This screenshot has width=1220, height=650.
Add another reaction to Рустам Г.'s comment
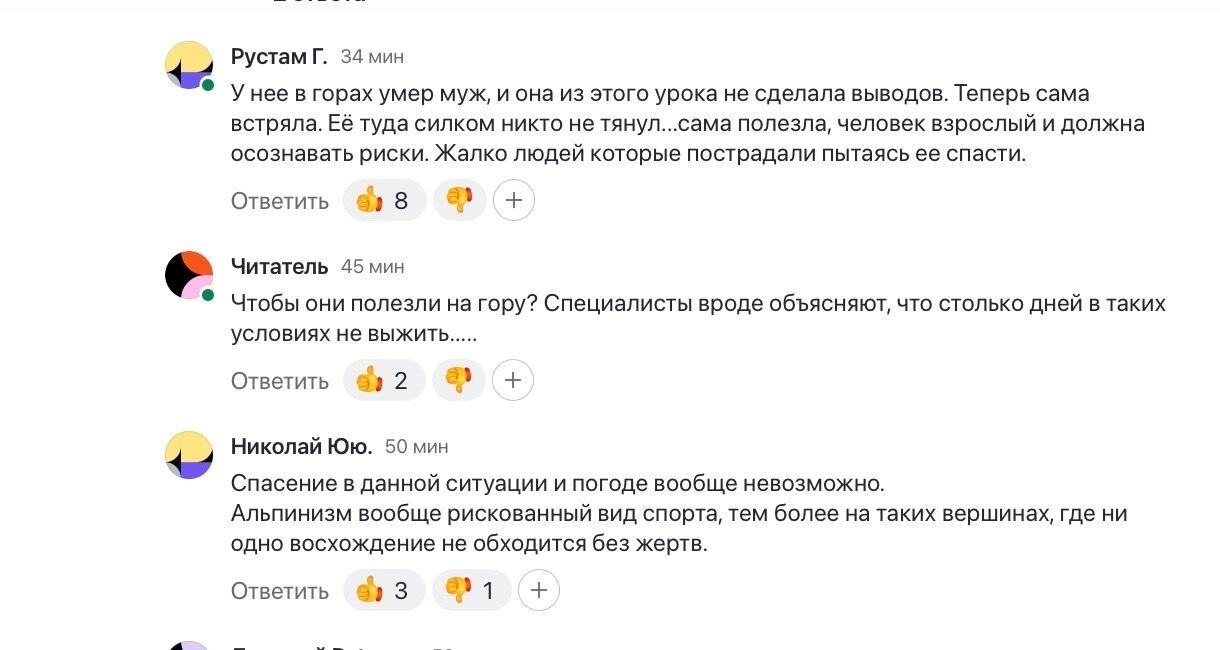pyautogui.click(x=514, y=201)
